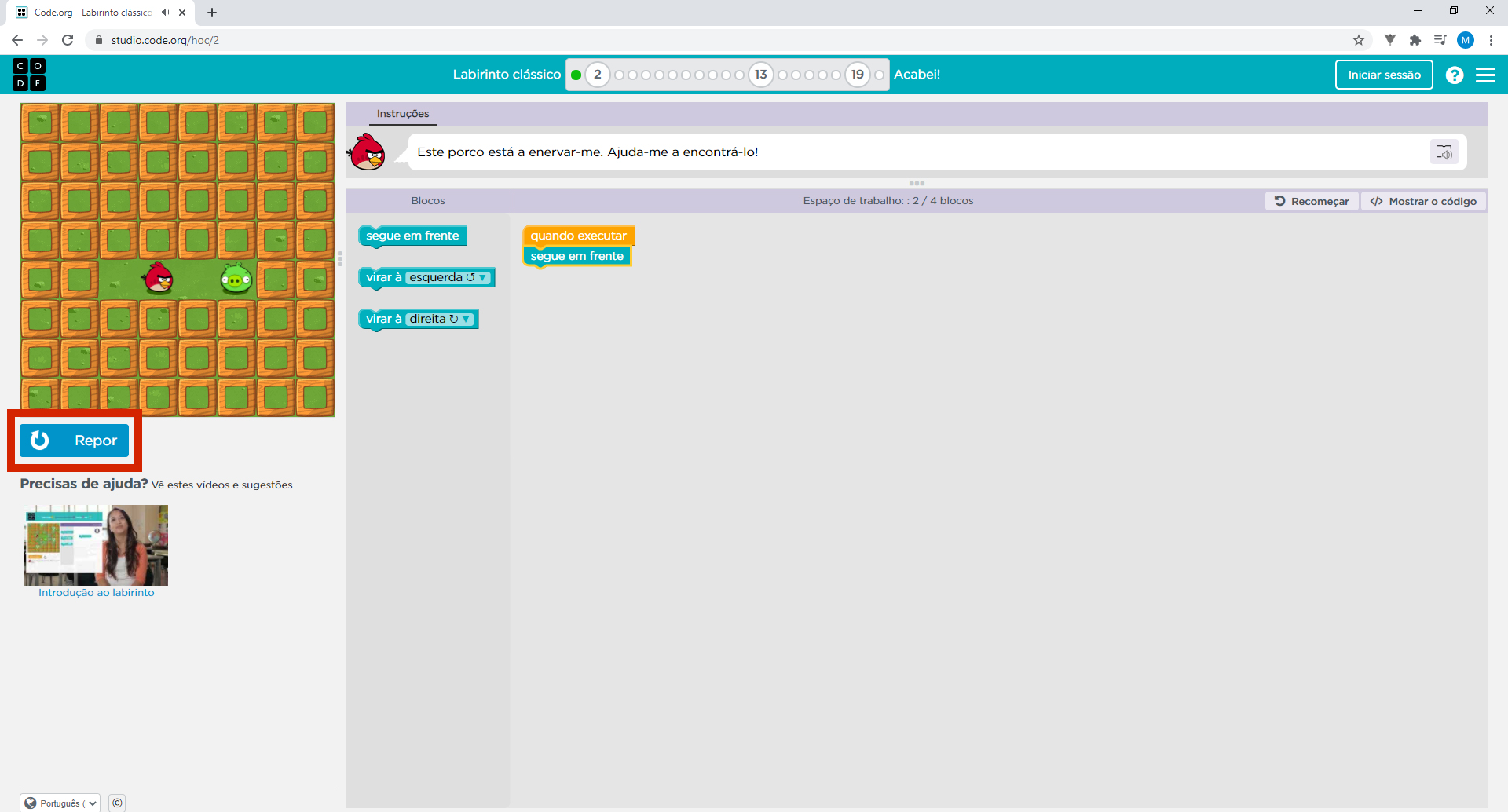The image size is (1508, 812).
Task: Click the browser forward arrow
Action: coord(42,40)
